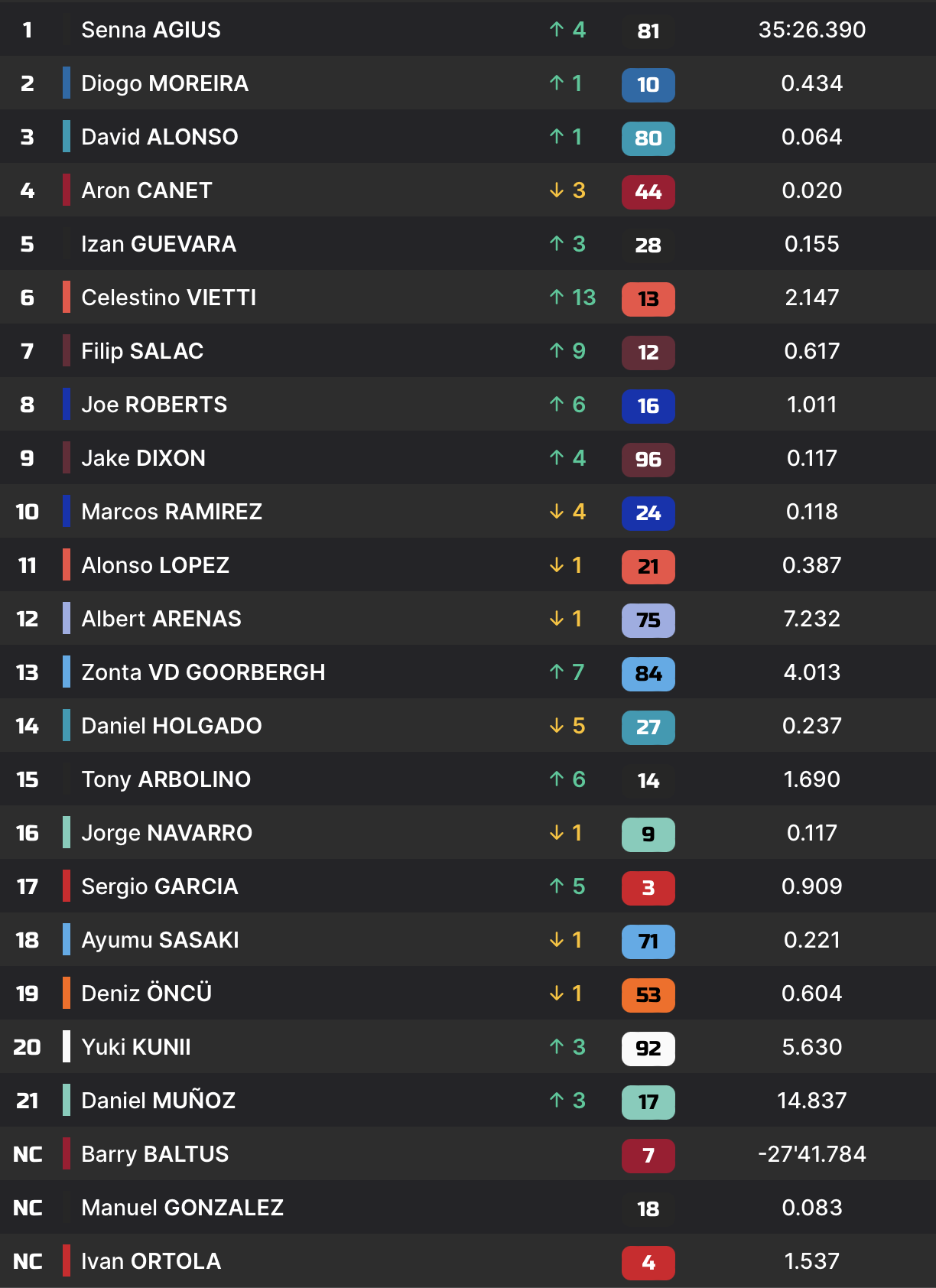936x1288 pixels.
Task: Click the yellow down arrow for Aron CANET
Action: [x=557, y=190]
